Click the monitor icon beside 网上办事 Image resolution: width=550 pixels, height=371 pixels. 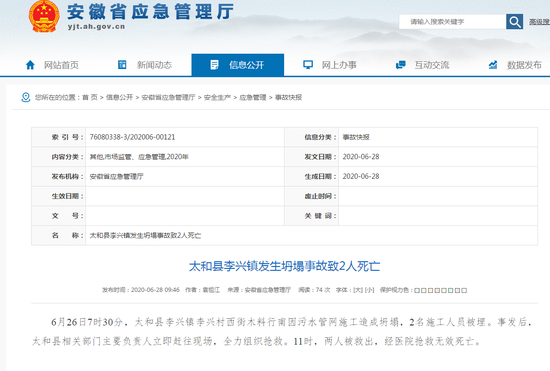pos(308,65)
